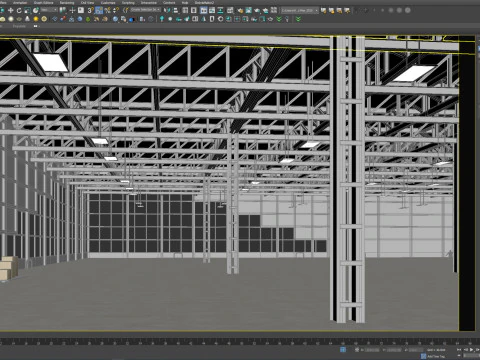The height and width of the screenshot is (360, 480).
Task: Click the Edit Named Selection Sets icon
Action: pyautogui.click(x=126, y=10)
